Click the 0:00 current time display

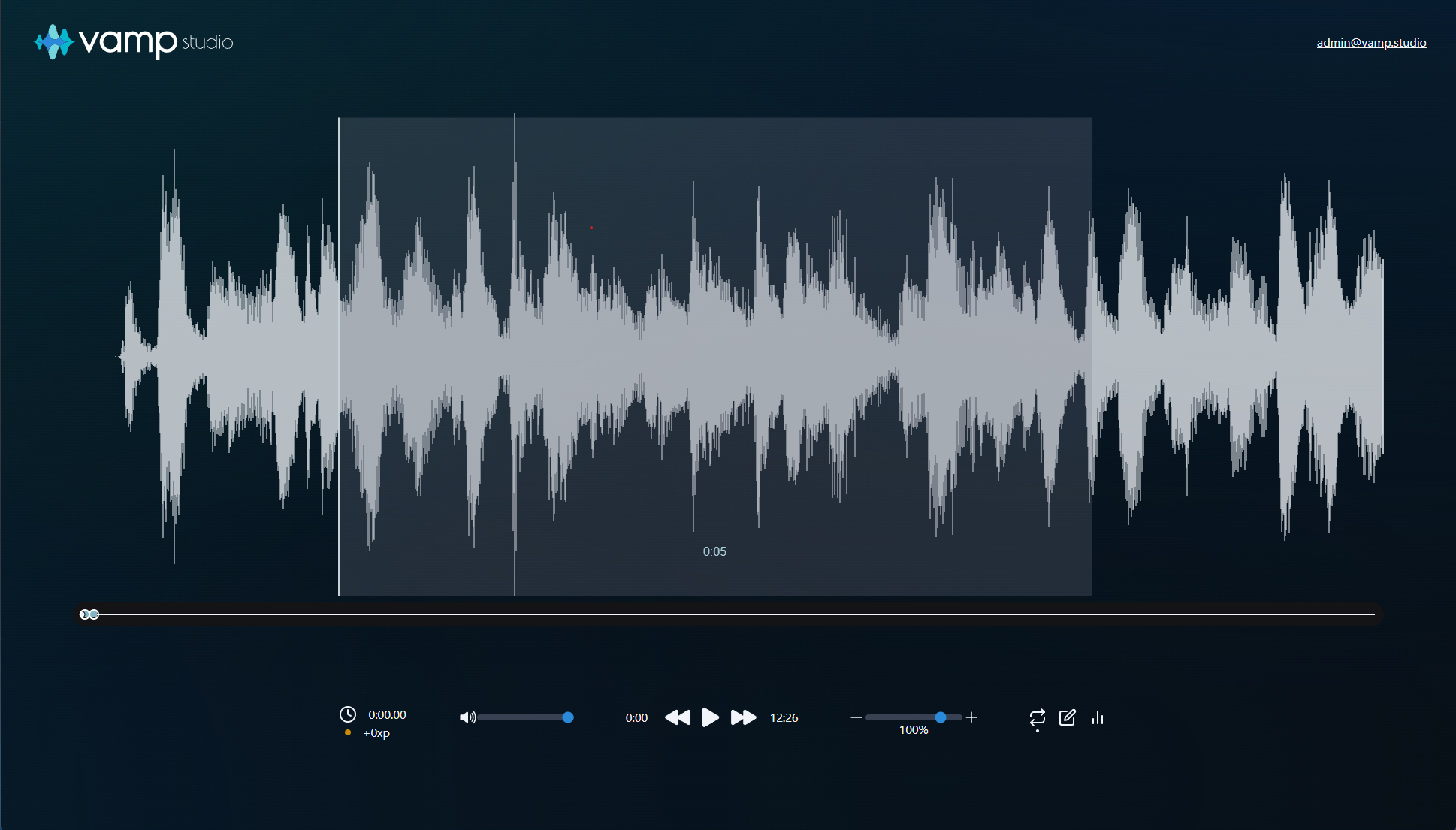(x=636, y=717)
